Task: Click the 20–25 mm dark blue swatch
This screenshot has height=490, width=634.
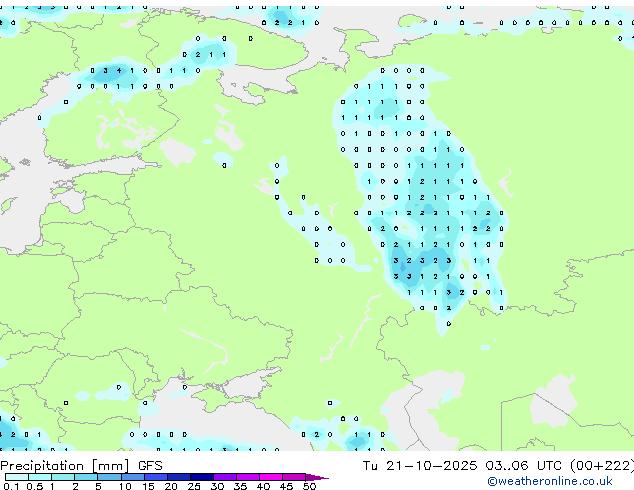Action: click(178, 477)
